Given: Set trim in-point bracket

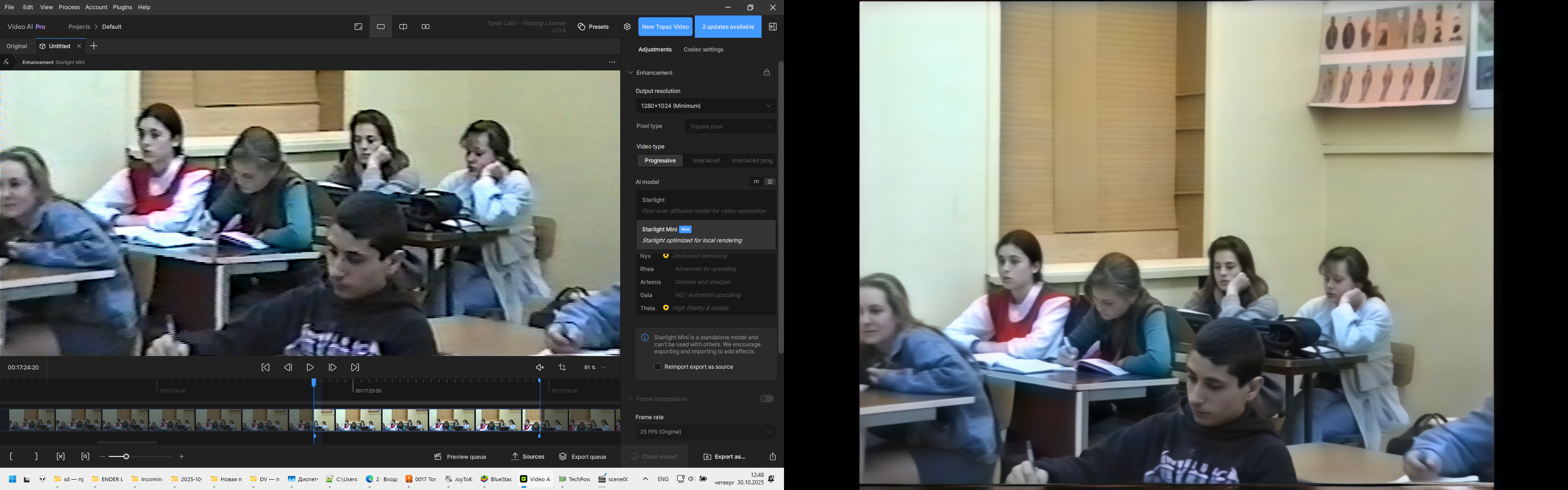Looking at the screenshot, I should pyautogui.click(x=12, y=456).
